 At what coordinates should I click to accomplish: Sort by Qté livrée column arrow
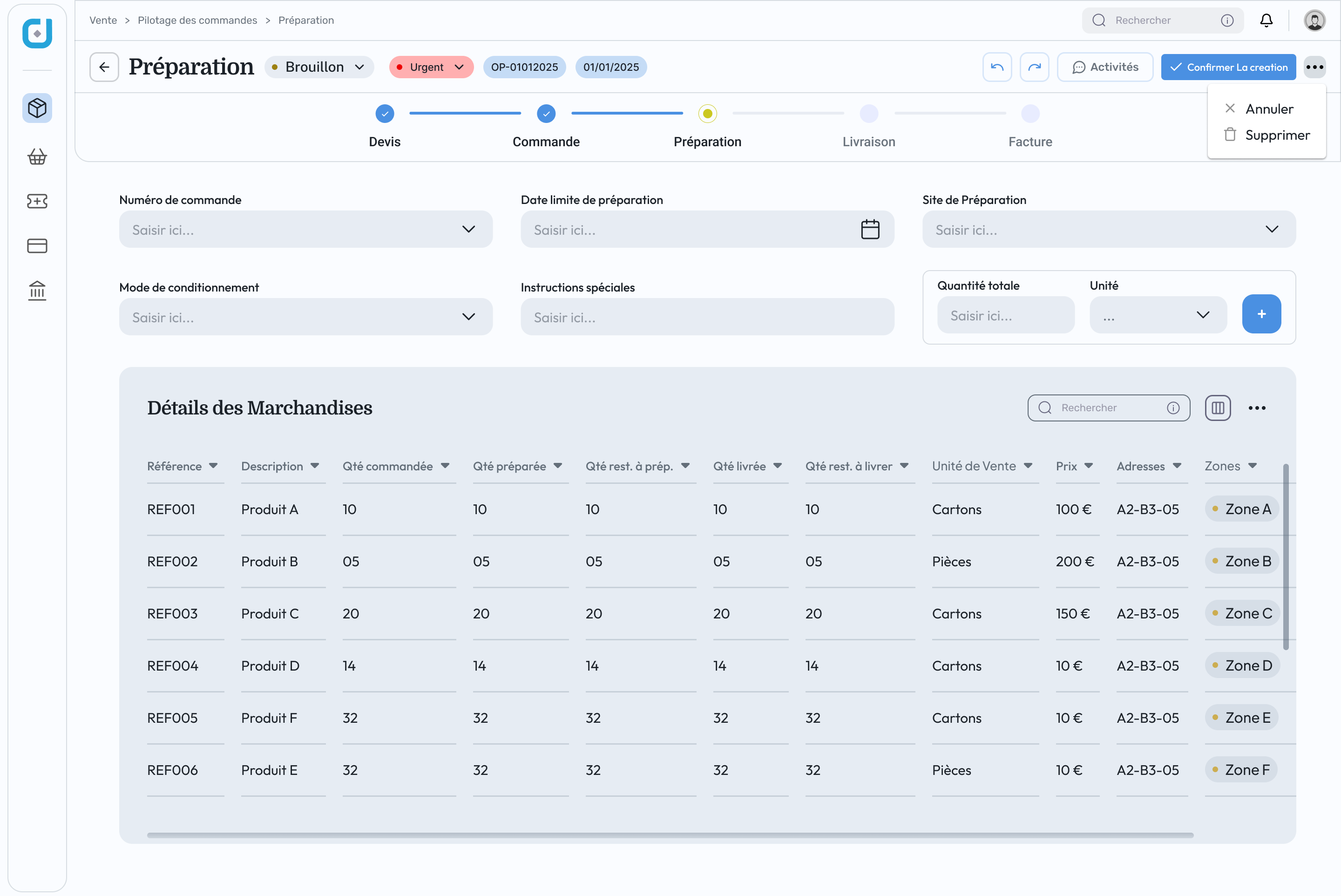(778, 466)
